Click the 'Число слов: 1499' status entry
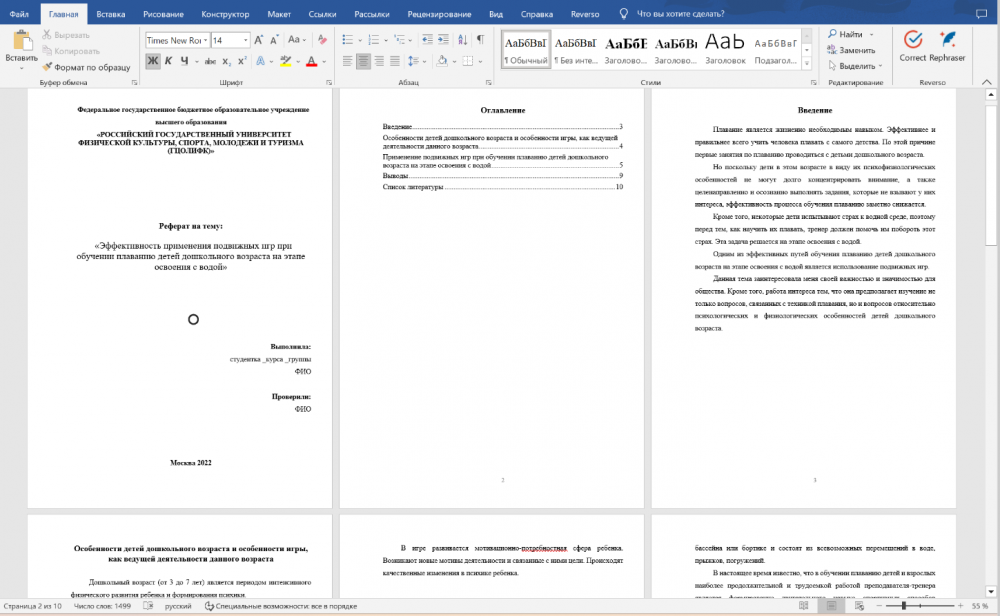 (102, 606)
